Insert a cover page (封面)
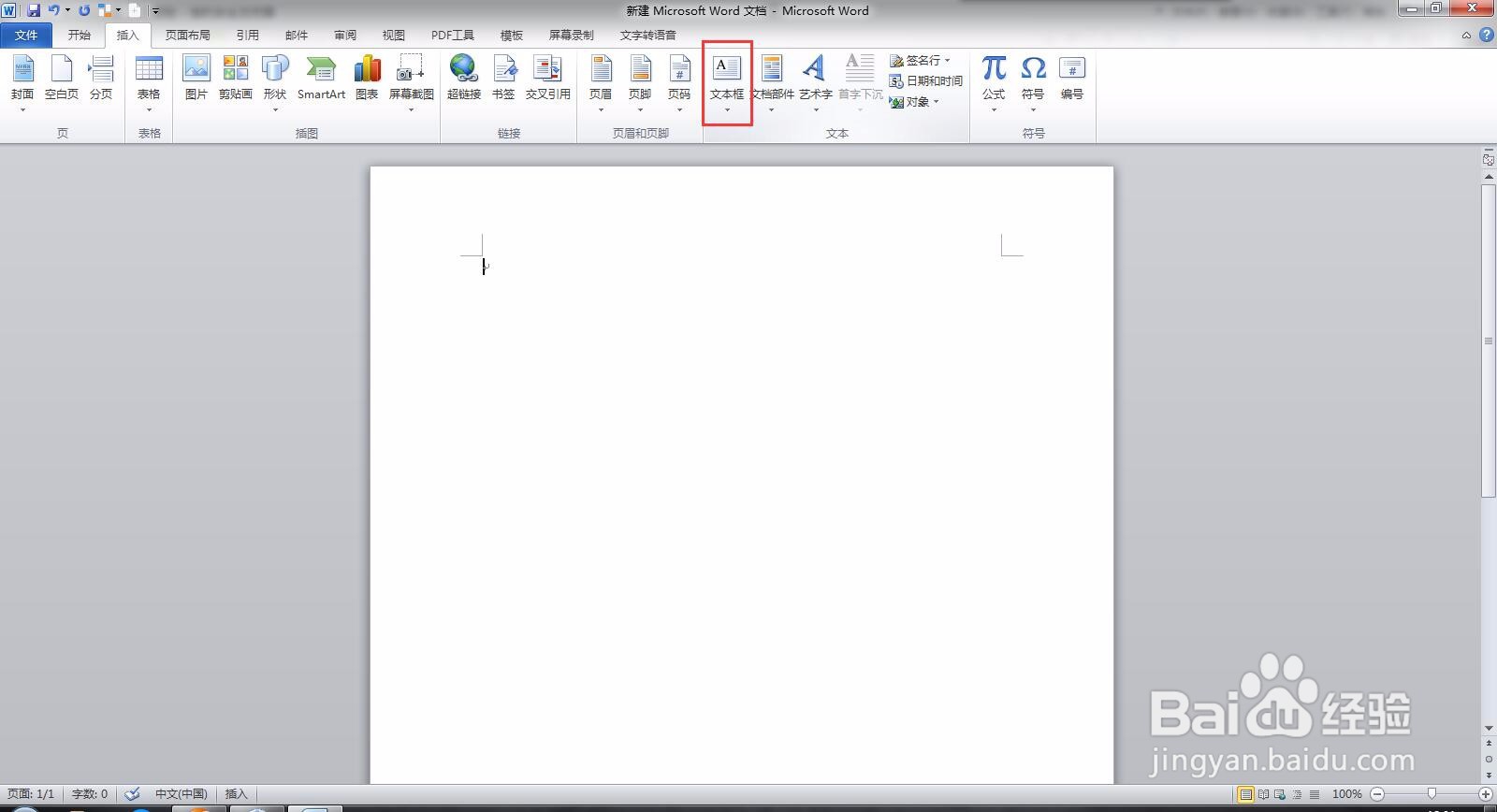Screen dimensions: 1497x812 [x=22, y=82]
